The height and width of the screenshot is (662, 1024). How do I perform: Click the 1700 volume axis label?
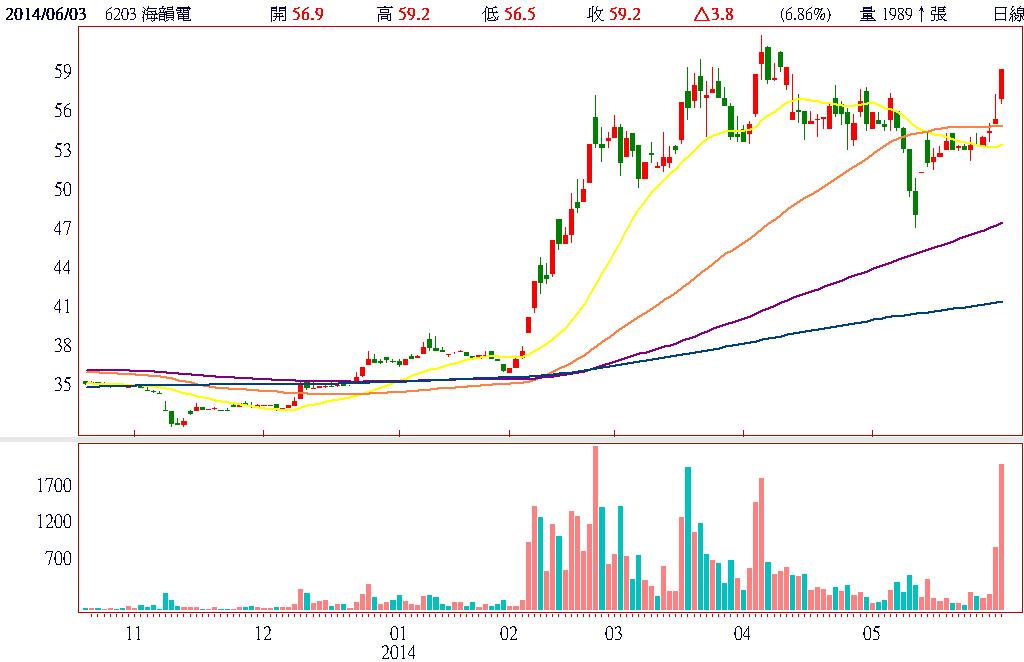[55, 486]
